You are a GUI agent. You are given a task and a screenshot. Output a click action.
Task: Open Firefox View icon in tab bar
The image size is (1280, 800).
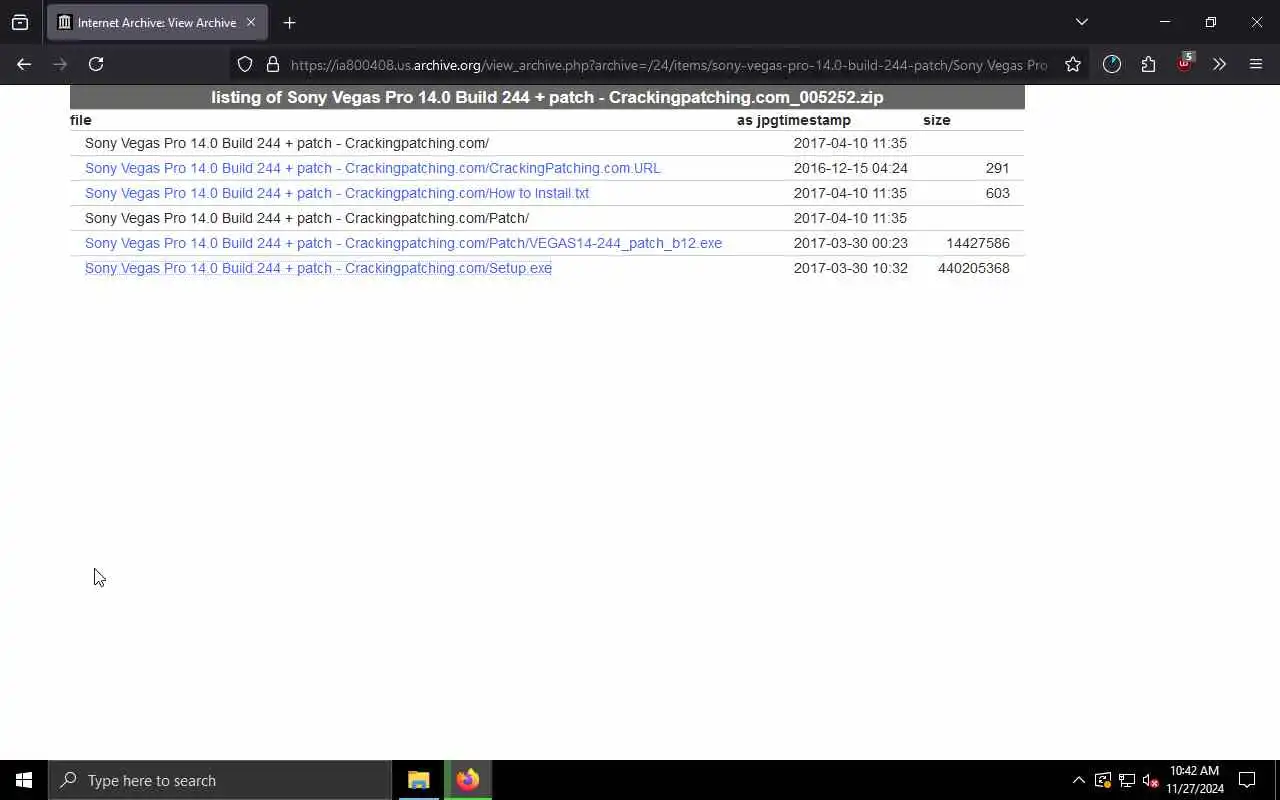(20, 22)
